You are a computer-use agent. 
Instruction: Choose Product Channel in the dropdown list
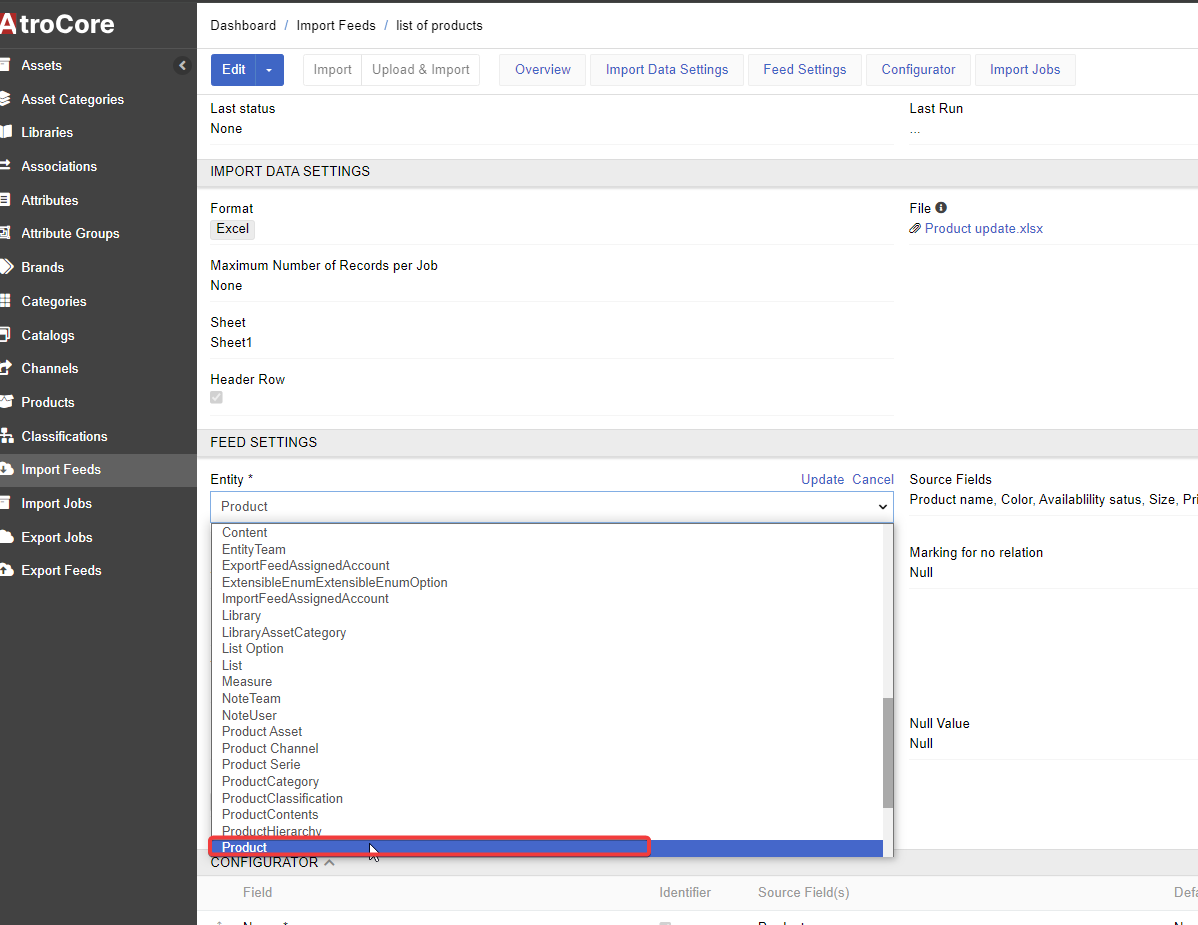tap(270, 748)
